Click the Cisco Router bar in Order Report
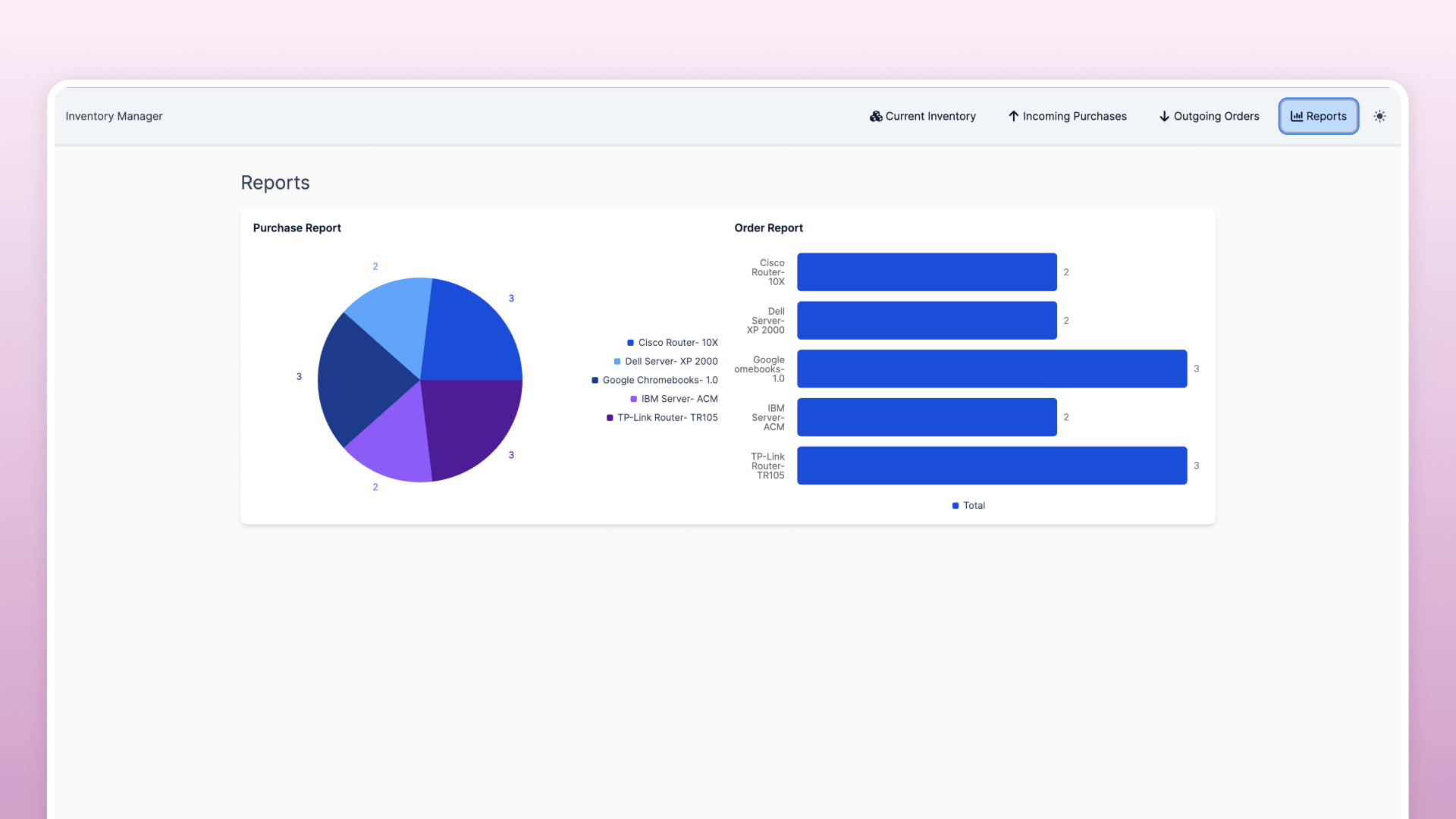This screenshot has height=819, width=1456. pos(926,272)
